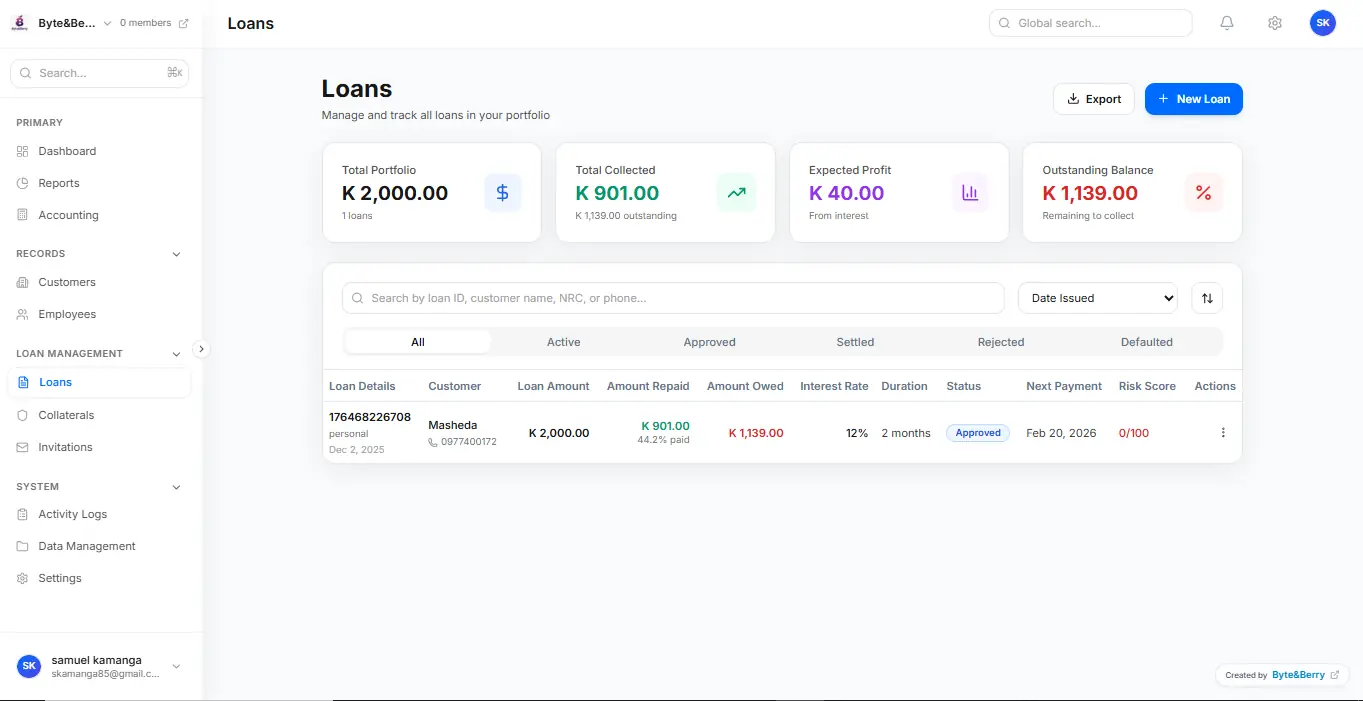The image size is (1363, 701).
Task: Select Collaterals in the Loan Management section
Action: (x=67, y=414)
